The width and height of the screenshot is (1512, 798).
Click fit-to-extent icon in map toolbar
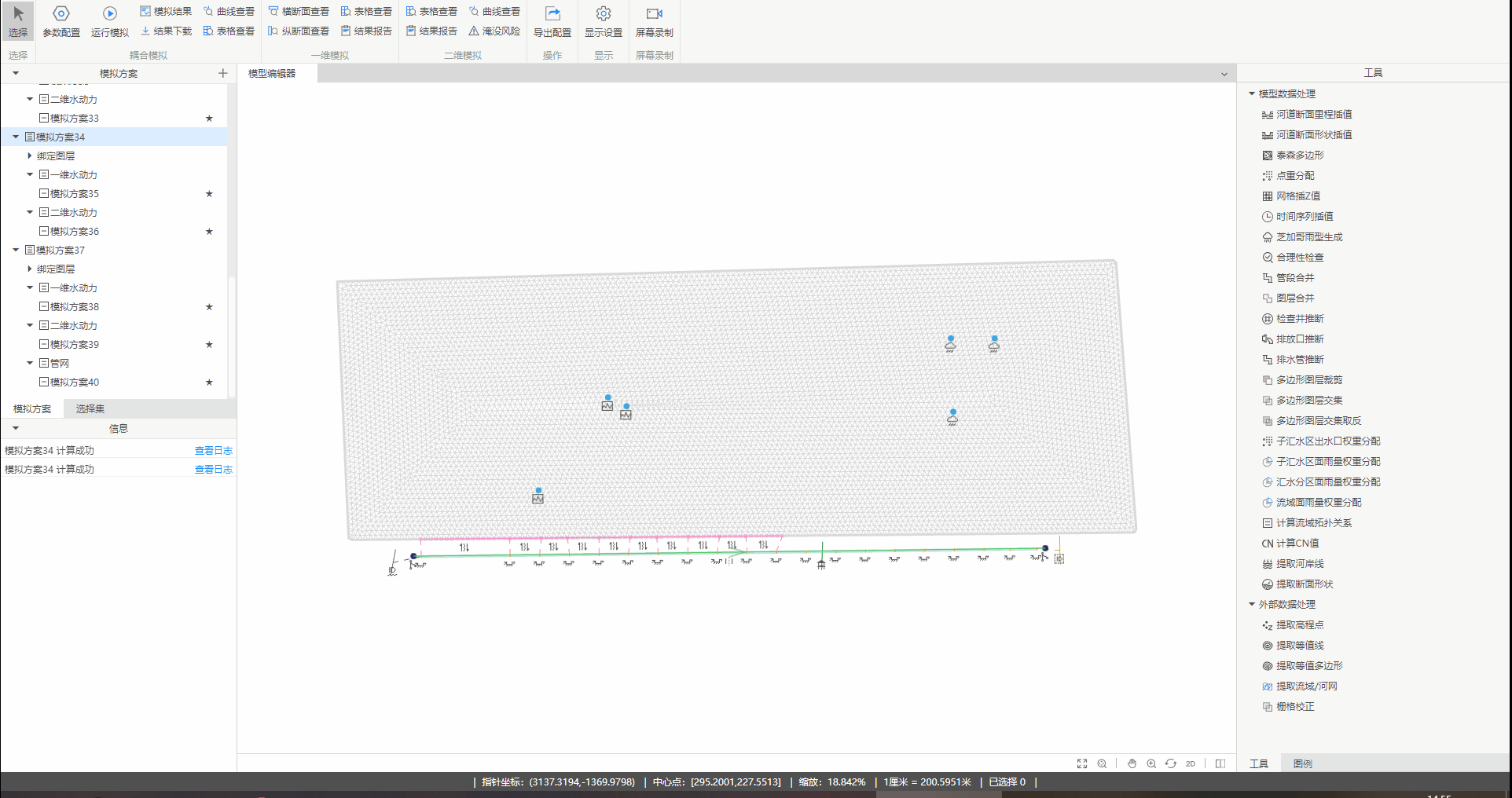1082,763
